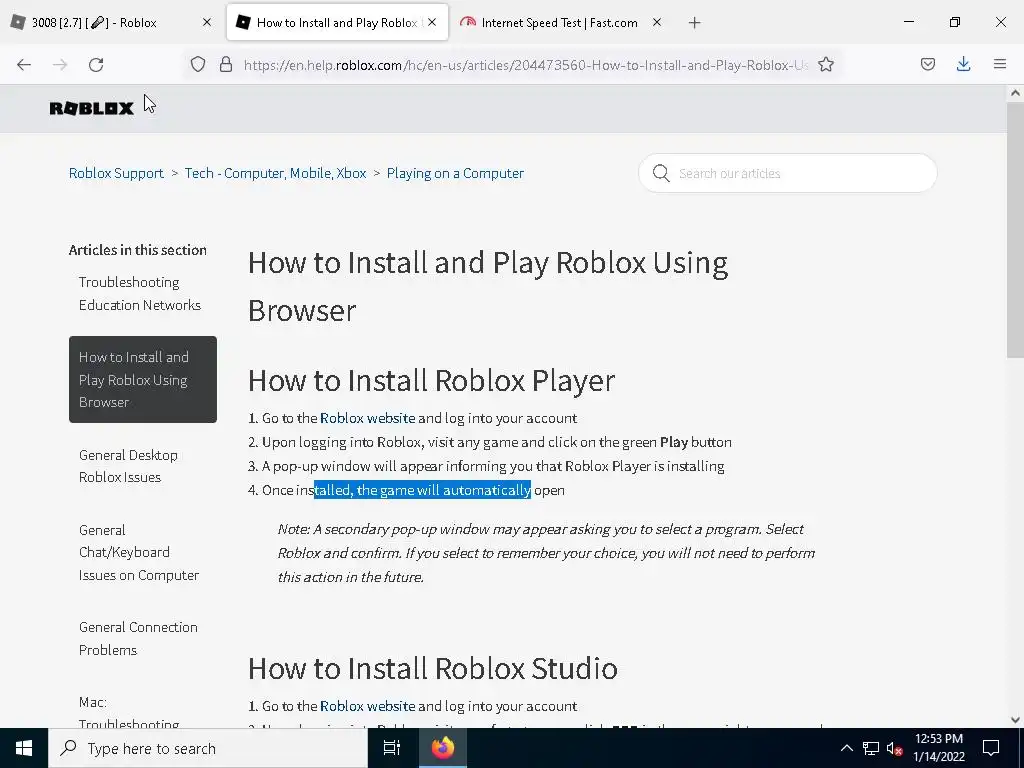The width and height of the screenshot is (1024, 768).
Task: Click the Type here to search taskbar box
Action: 208,748
